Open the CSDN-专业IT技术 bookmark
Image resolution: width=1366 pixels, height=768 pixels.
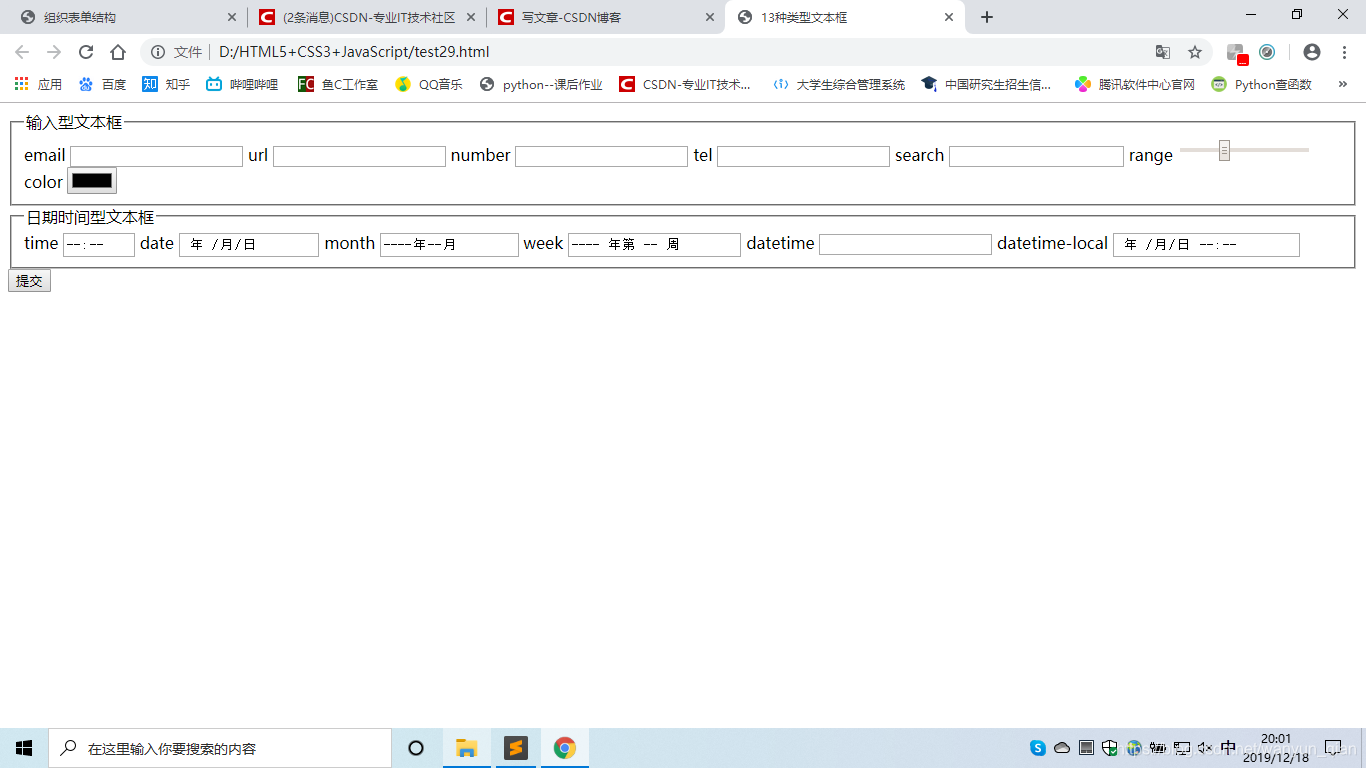pos(685,84)
